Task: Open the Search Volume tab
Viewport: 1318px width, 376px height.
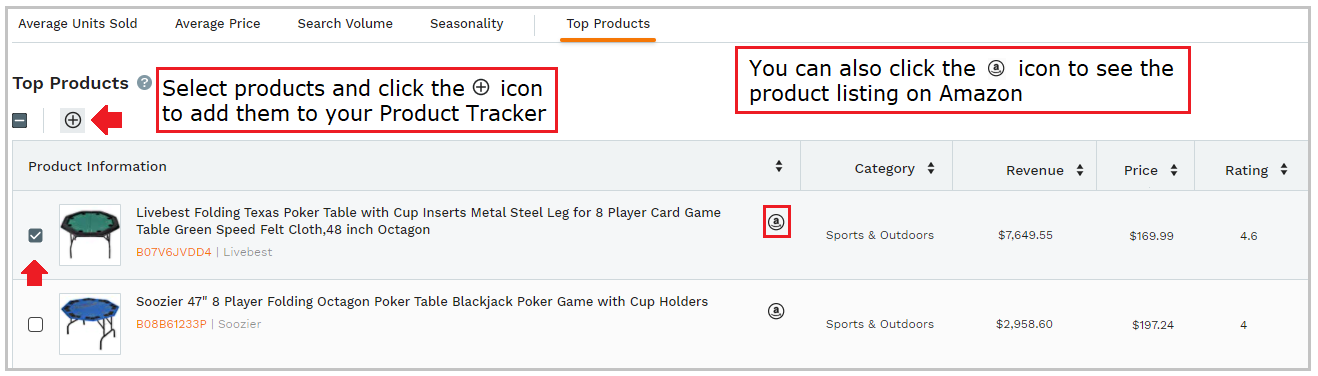Action: (x=345, y=23)
